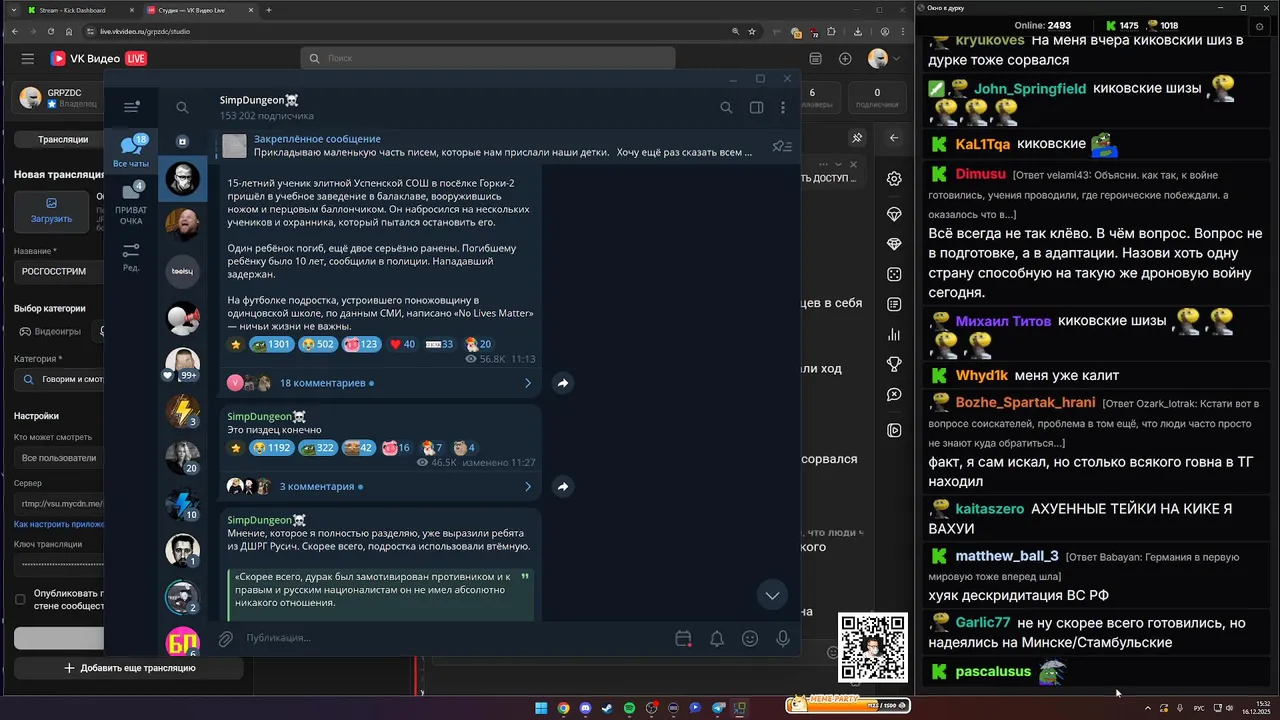1280x720 pixels.
Task: Open the pinned message 'Закреплённое сообщение'
Action: (490, 146)
